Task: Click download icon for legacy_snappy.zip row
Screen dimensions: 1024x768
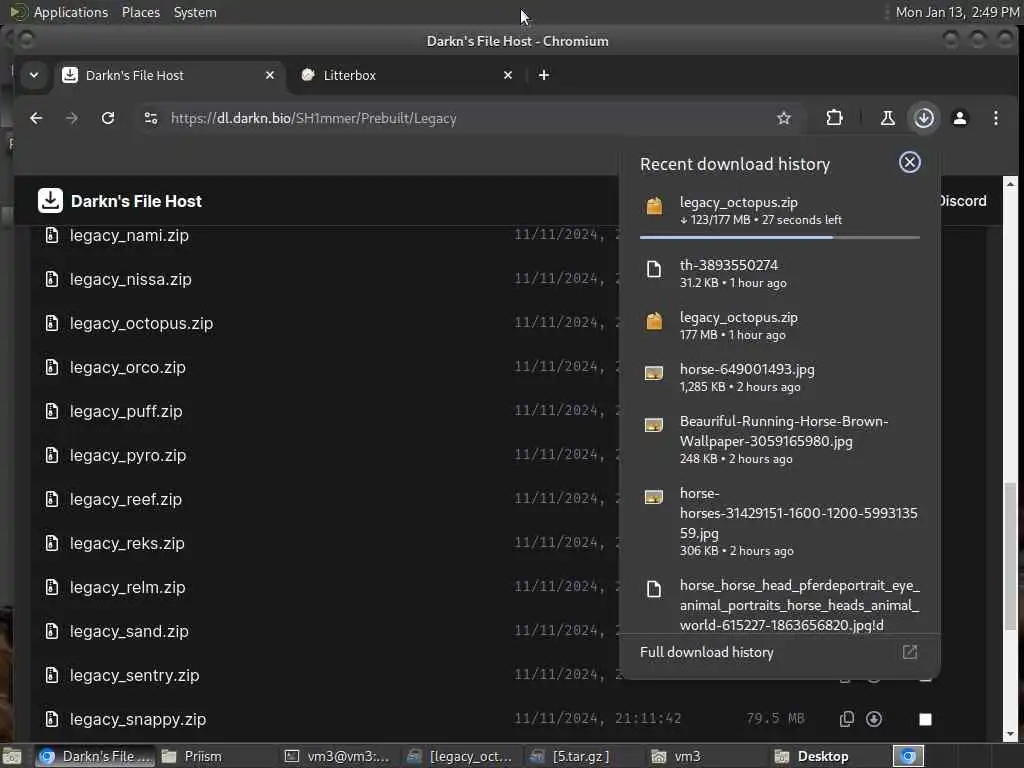Action: pyautogui.click(x=874, y=719)
